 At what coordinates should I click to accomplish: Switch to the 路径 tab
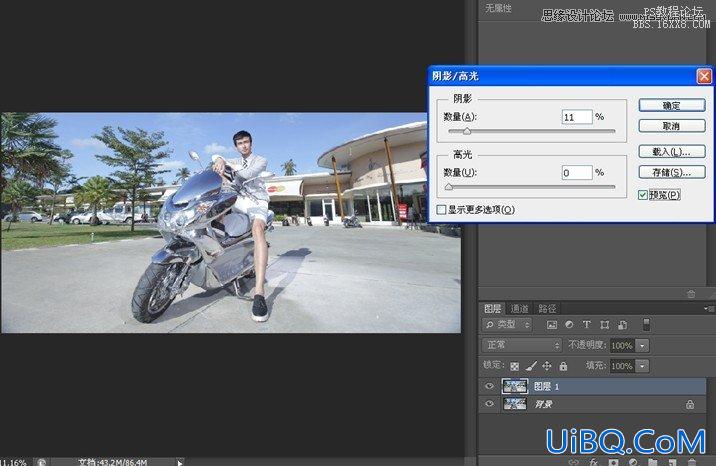point(547,309)
